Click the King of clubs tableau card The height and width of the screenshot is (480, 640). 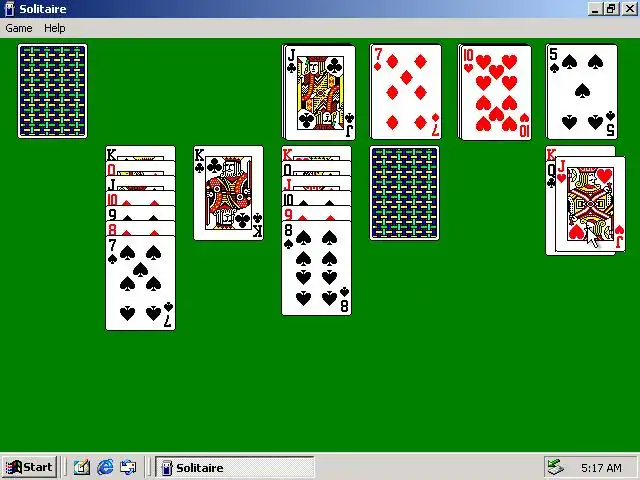tap(229, 193)
